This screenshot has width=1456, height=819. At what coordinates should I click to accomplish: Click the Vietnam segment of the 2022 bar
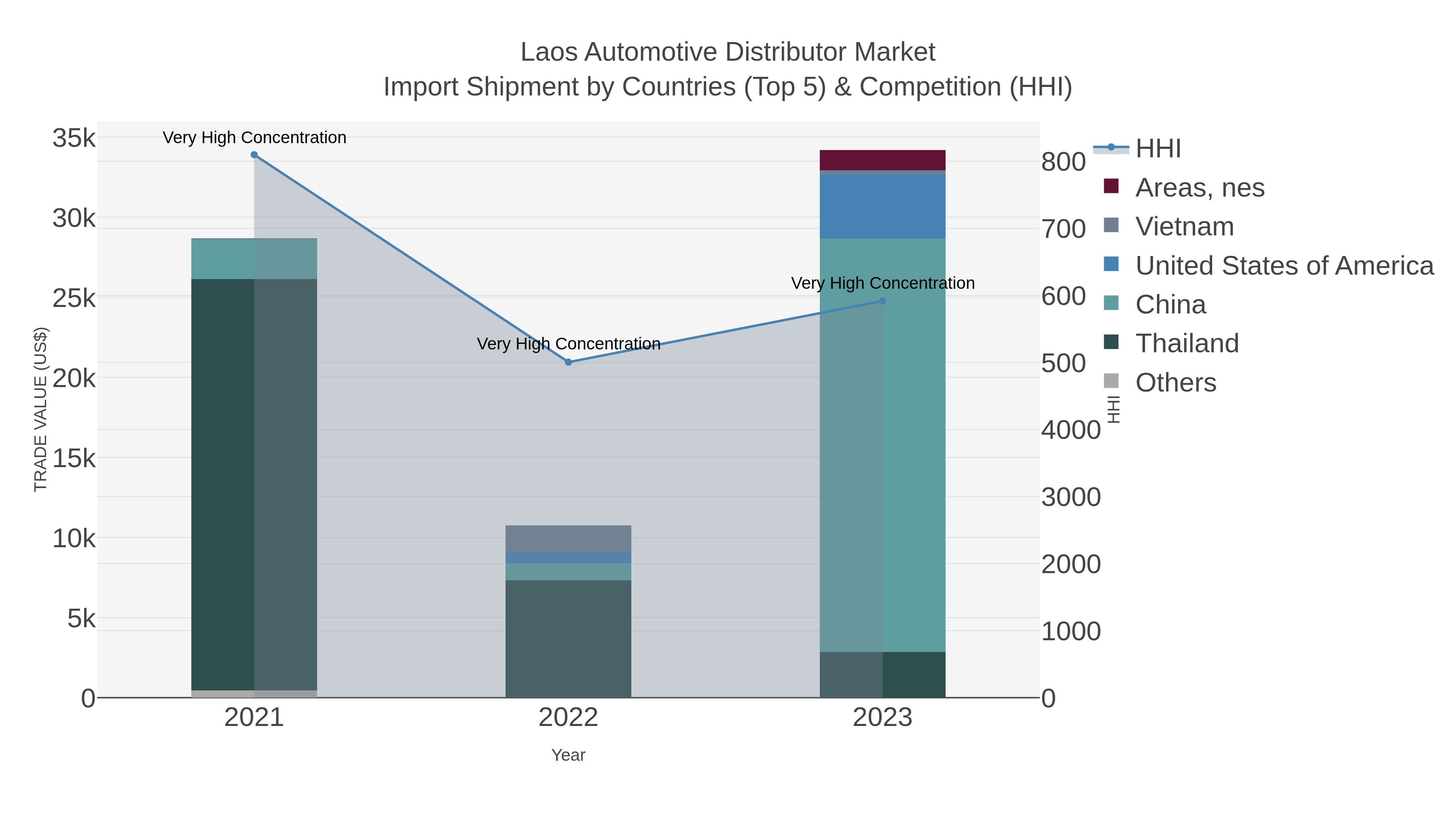pos(568,539)
